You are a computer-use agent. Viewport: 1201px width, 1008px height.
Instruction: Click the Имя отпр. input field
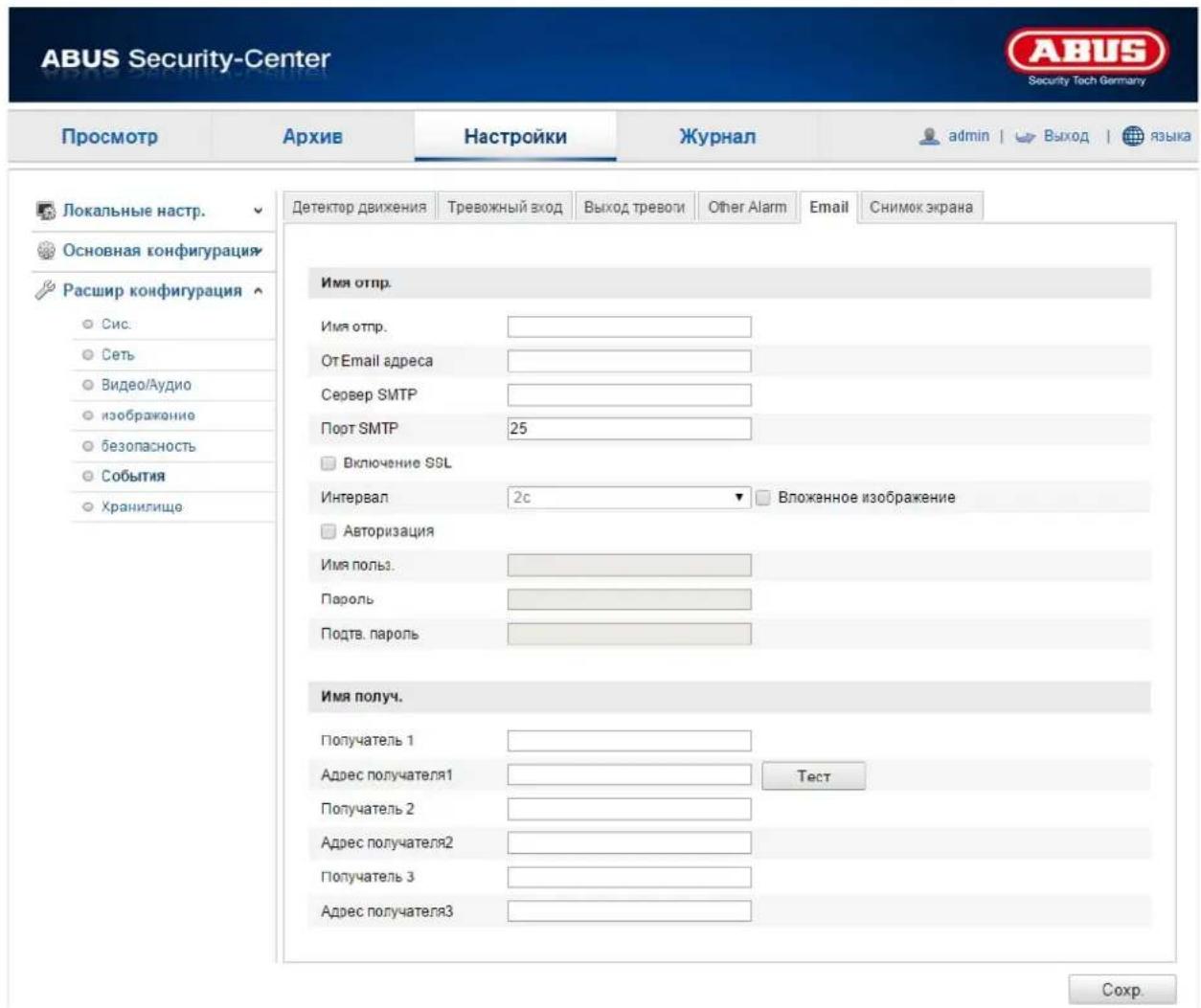tap(629, 326)
